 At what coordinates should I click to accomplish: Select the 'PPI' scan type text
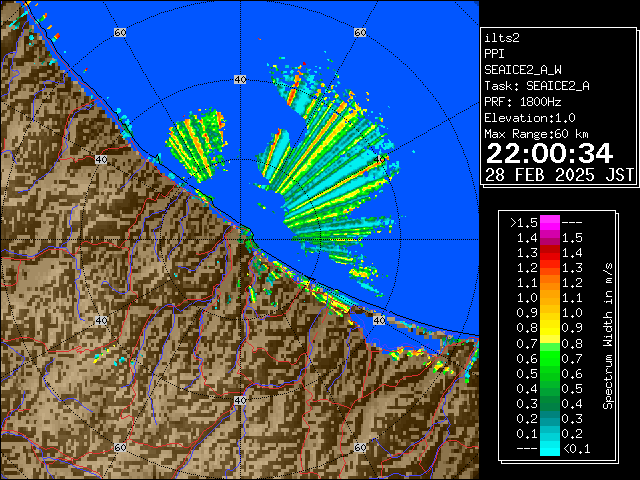tap(494, 54)
